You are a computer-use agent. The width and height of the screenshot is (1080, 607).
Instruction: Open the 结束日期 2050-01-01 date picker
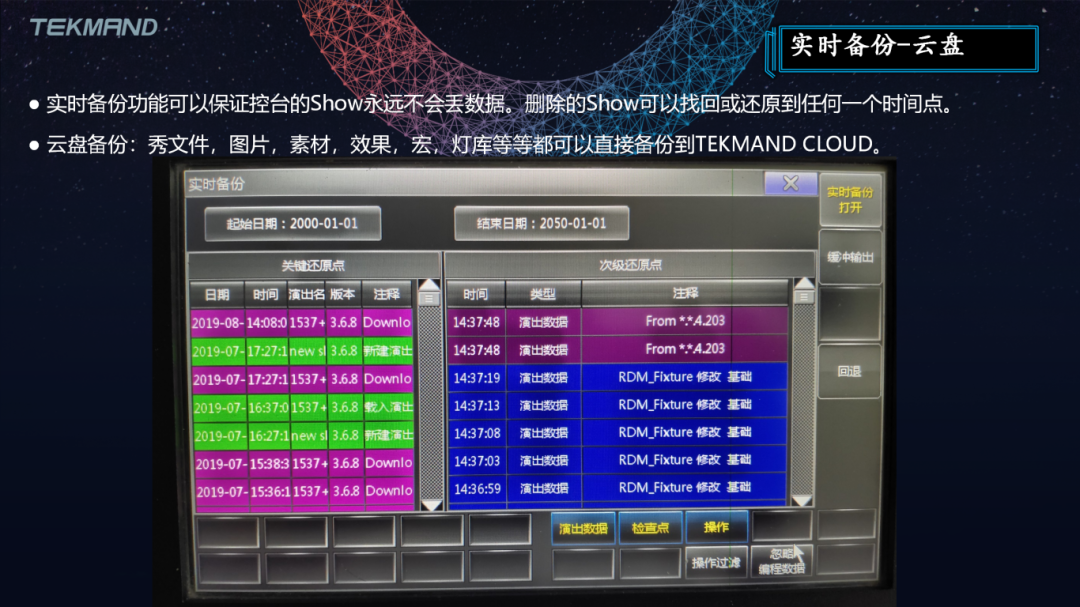pyautogui.click(x=541, y=223)
